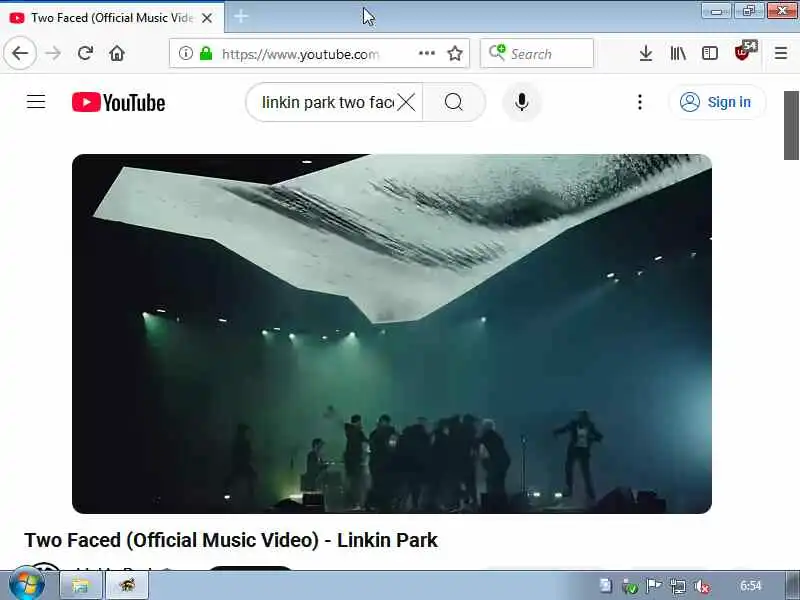
Task: Toggle the sidebar view icon
Action: (710, 53)
